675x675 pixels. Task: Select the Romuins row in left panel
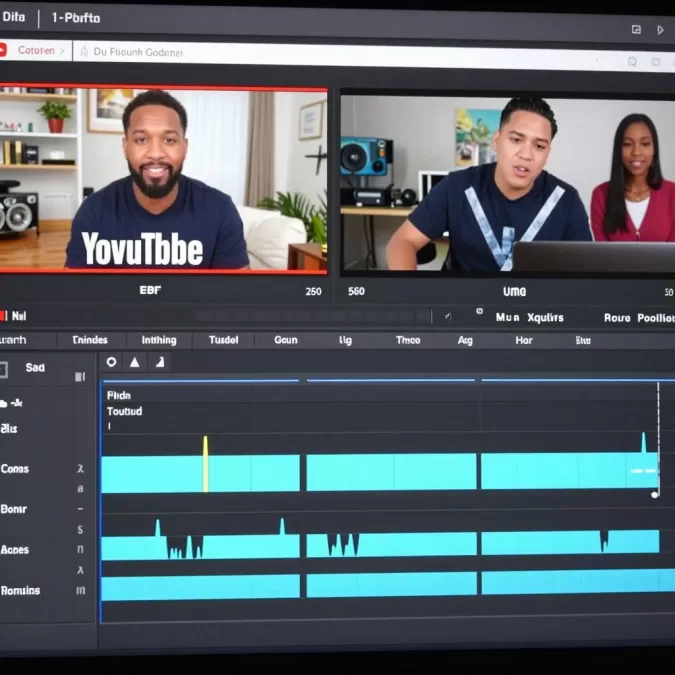click(x=20, y=591)
